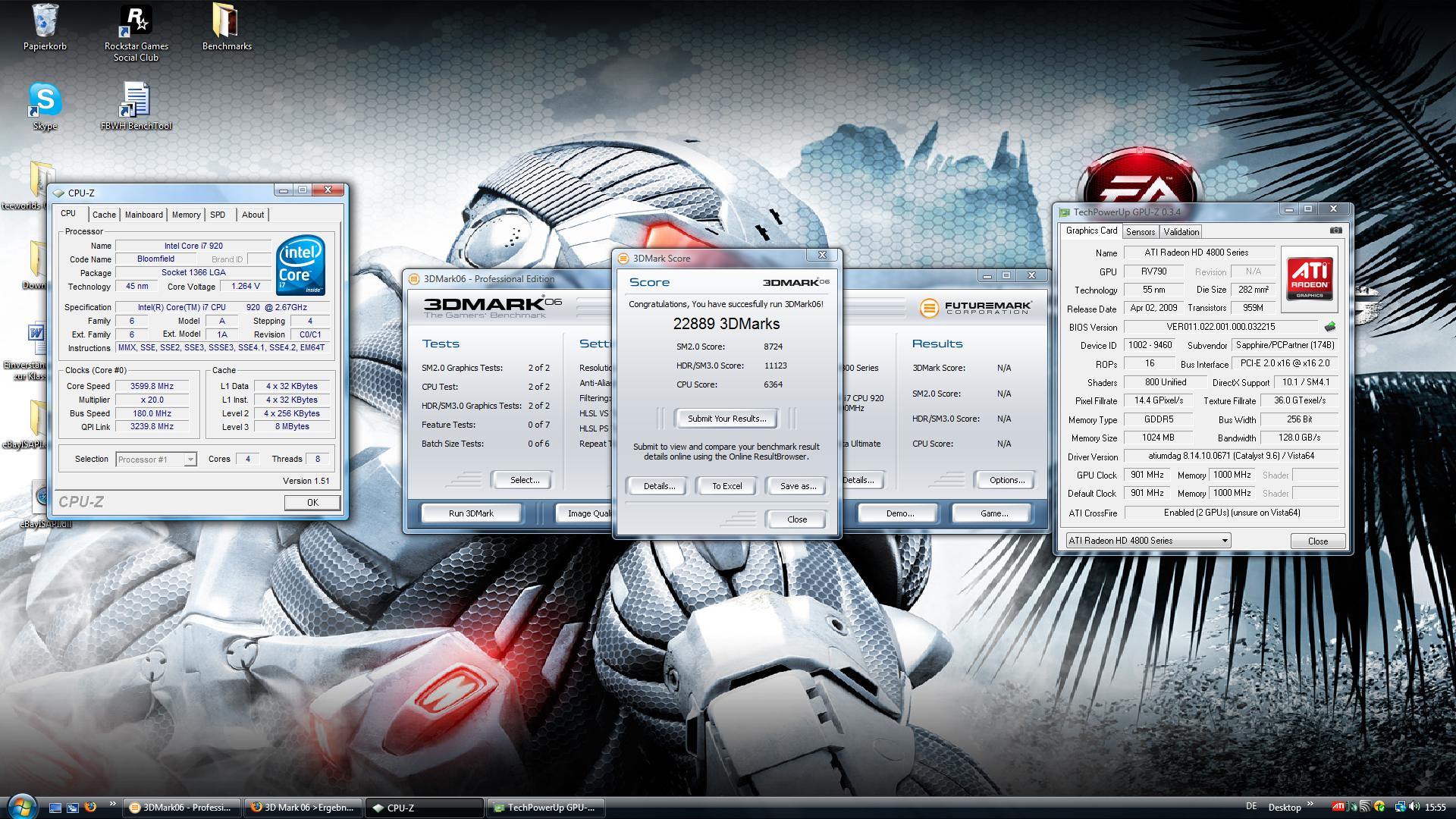Screen dimensions: 1456x819
Task: Click Show Desktop quick launch icon
Action: coord(55,808)
